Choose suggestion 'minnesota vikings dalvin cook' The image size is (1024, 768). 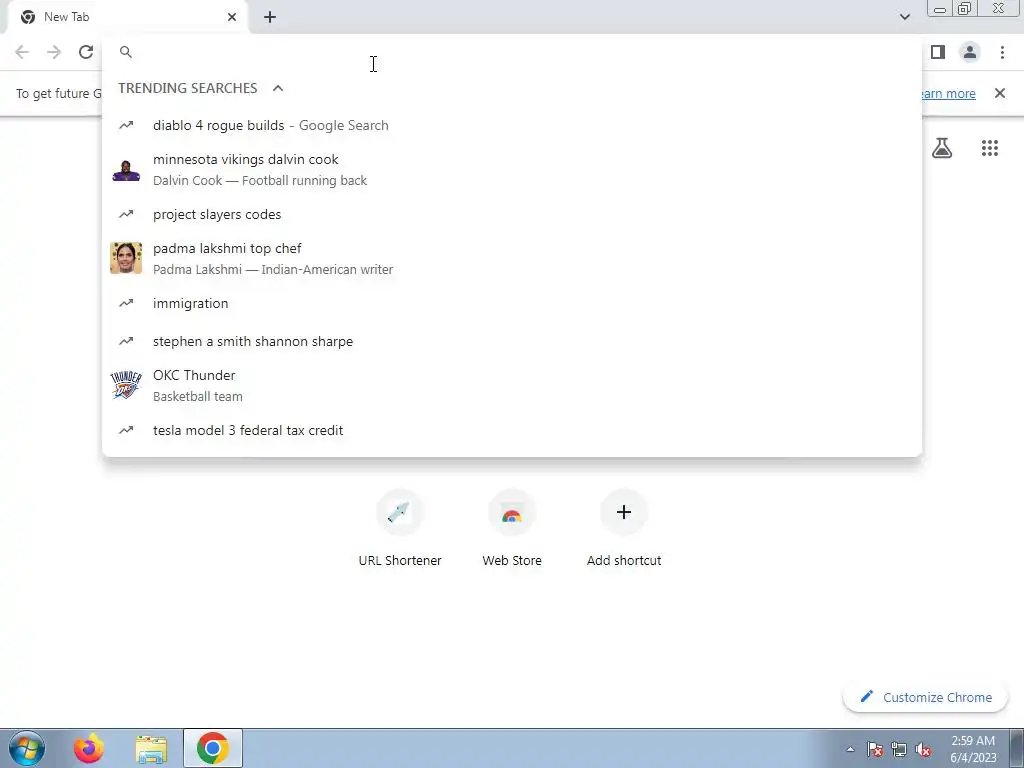[512, 170]
